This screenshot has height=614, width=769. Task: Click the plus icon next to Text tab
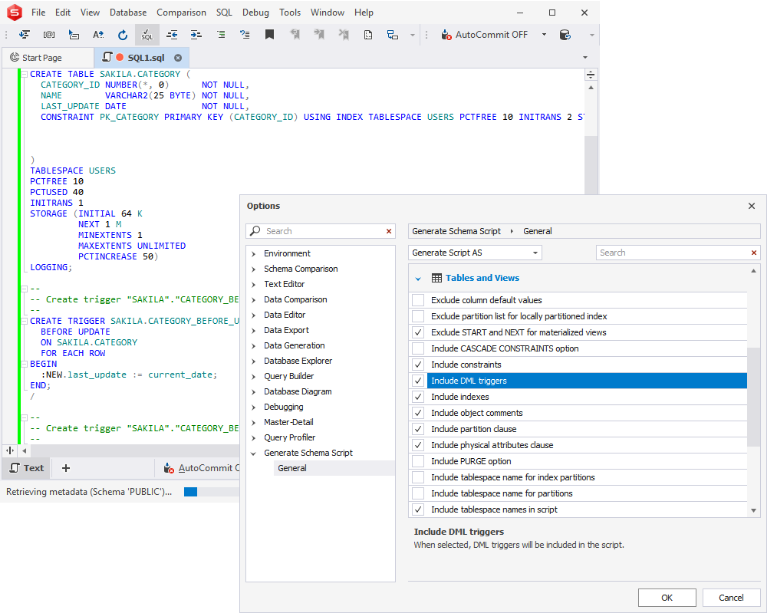tap(66, 468)
